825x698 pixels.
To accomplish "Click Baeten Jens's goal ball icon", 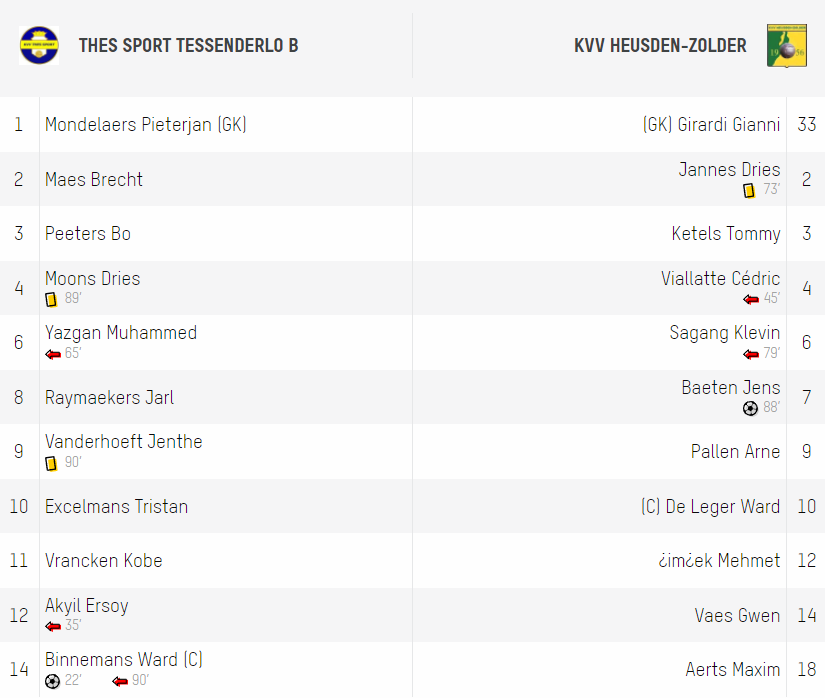I will point(750,408).
